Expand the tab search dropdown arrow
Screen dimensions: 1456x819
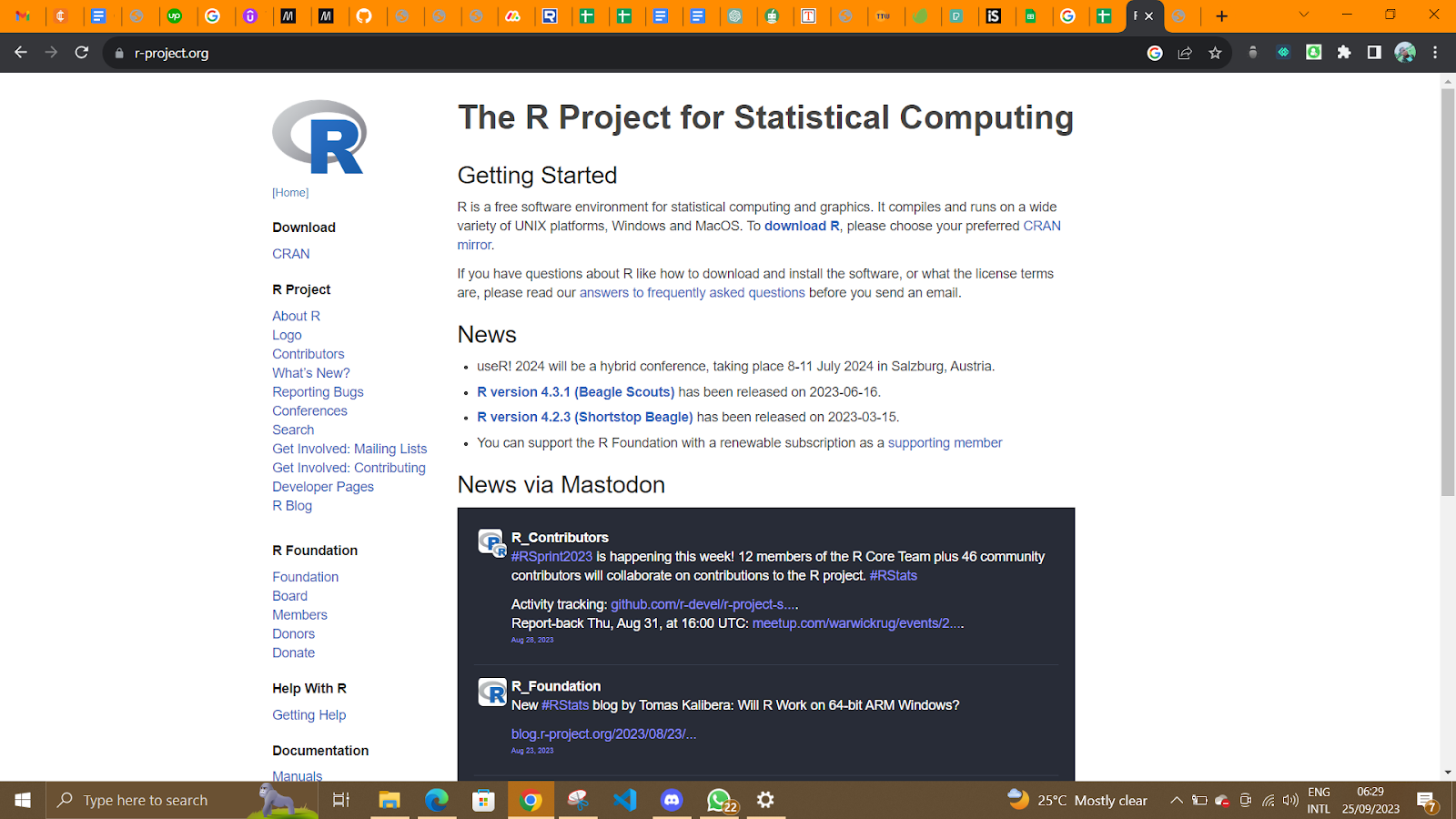(1303, 15)
